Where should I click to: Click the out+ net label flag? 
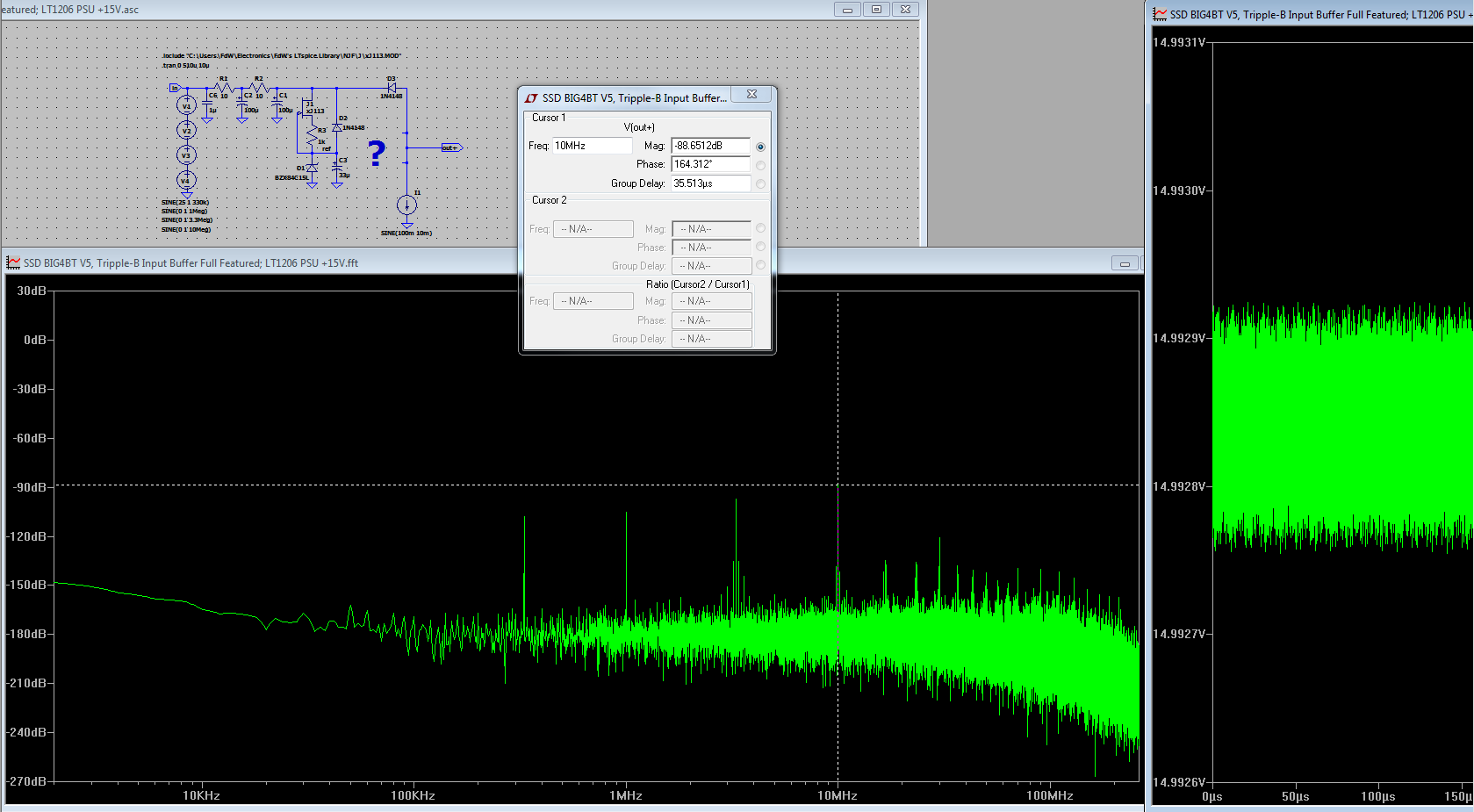(452, 147)
